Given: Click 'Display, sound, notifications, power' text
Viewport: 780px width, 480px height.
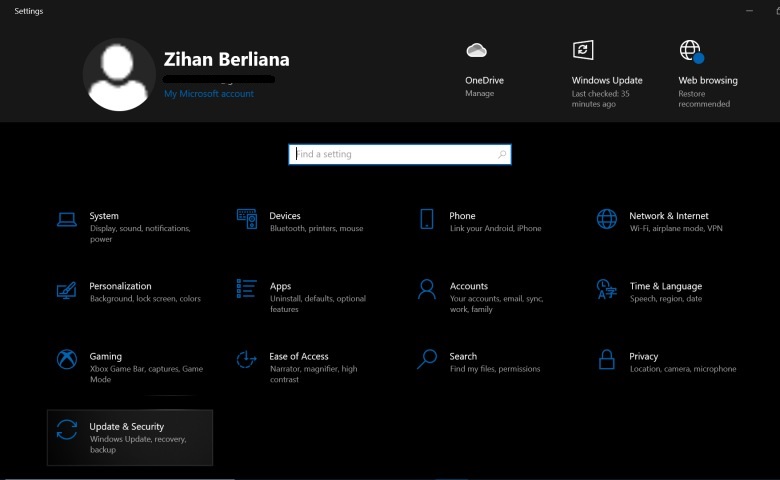Looking at the screenshot, I should coord(140,234).
